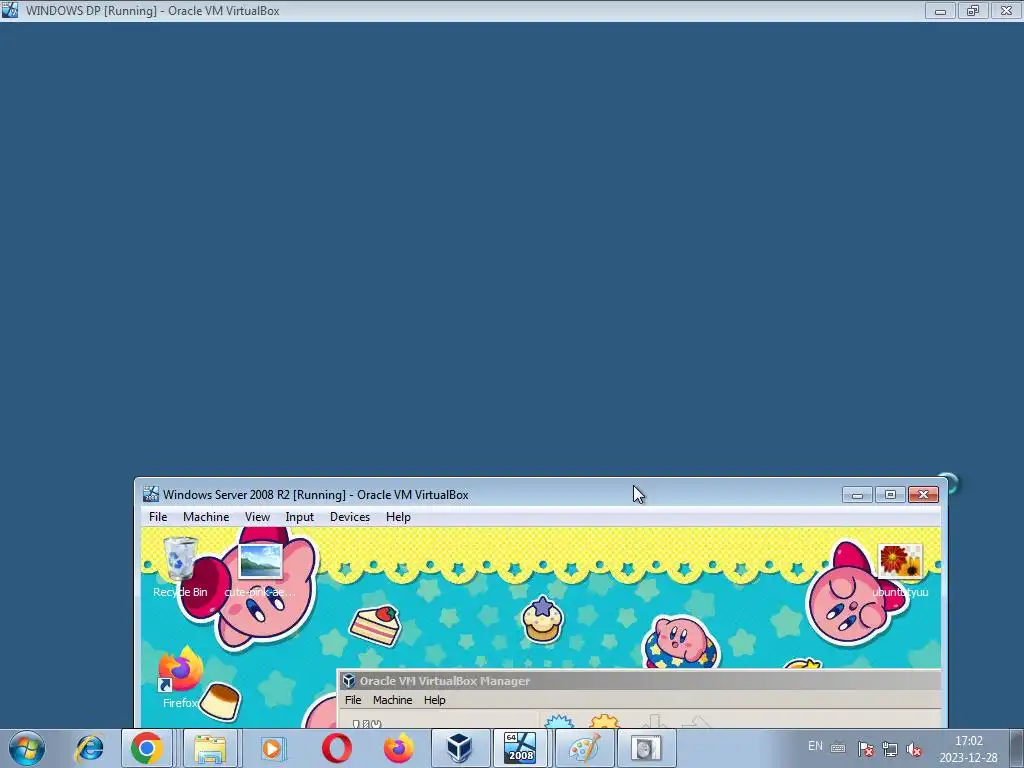Viewport: 1024px width, 768px height.
Task: Launch Internet Explorer from taskbar
Action: click(x=89, y=748)
